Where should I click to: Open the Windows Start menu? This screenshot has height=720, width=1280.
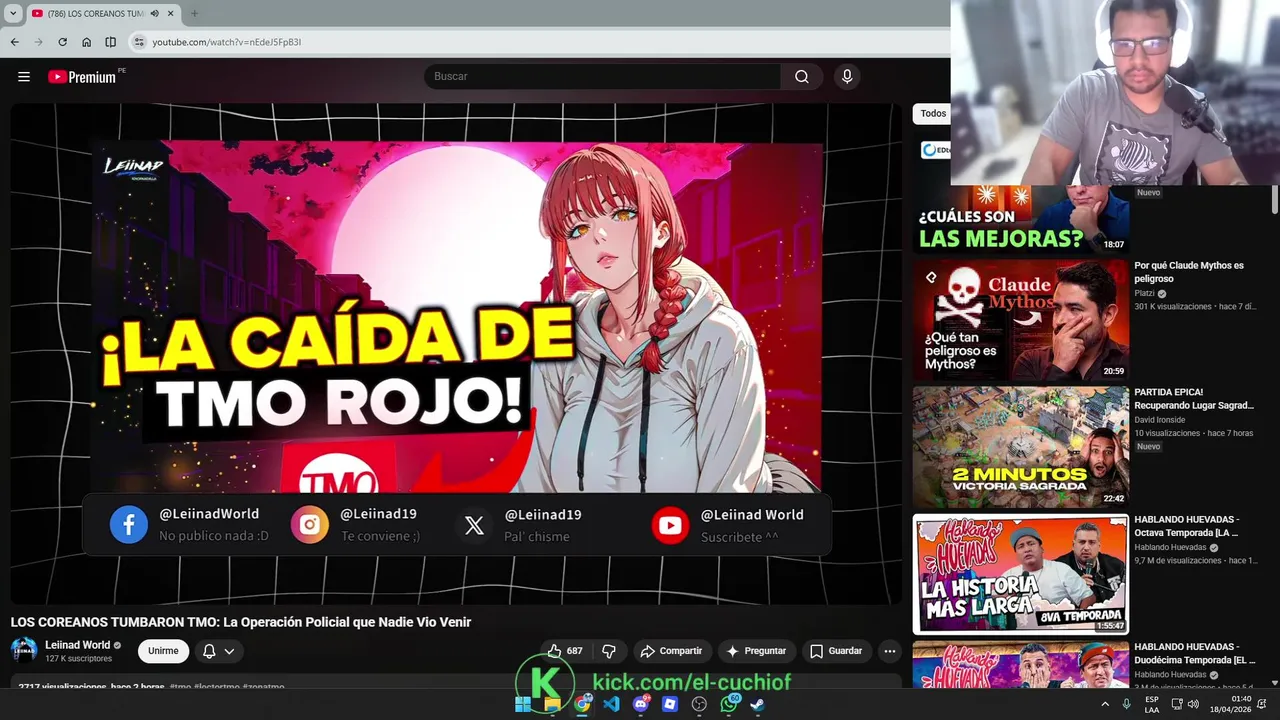tap(522, 704)
